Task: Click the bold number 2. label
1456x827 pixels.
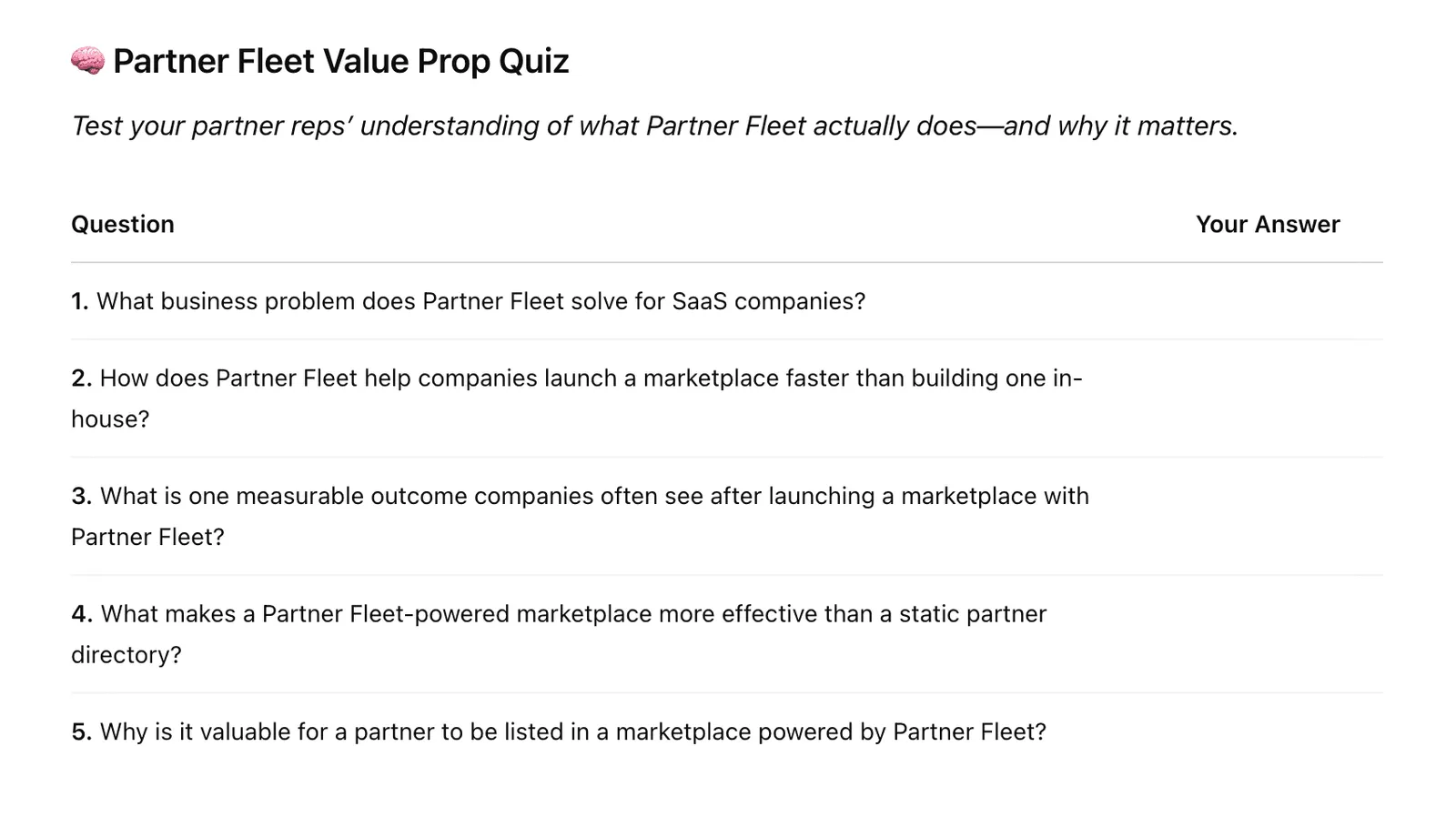Action: click(82, 378)
